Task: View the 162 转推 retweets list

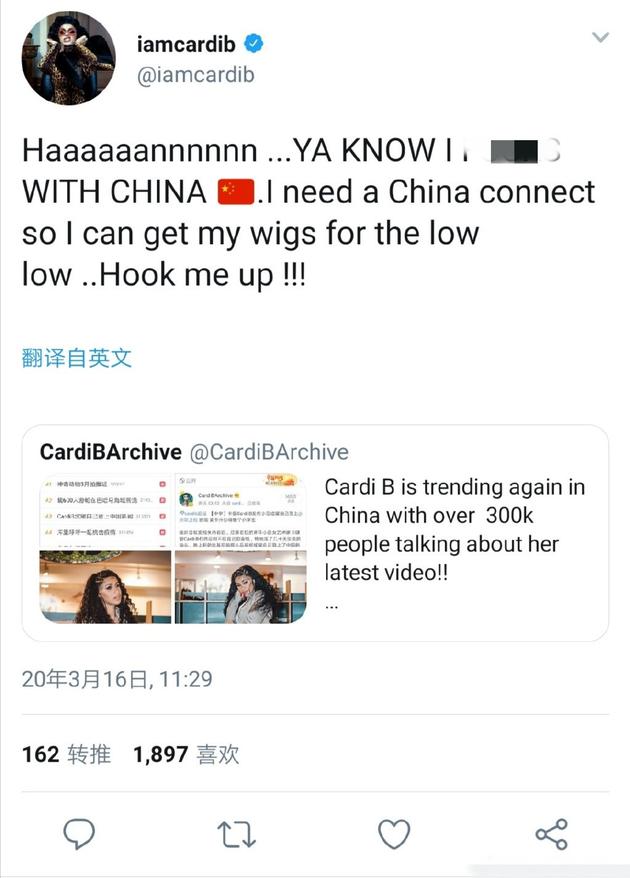Action: pos(66,754)
